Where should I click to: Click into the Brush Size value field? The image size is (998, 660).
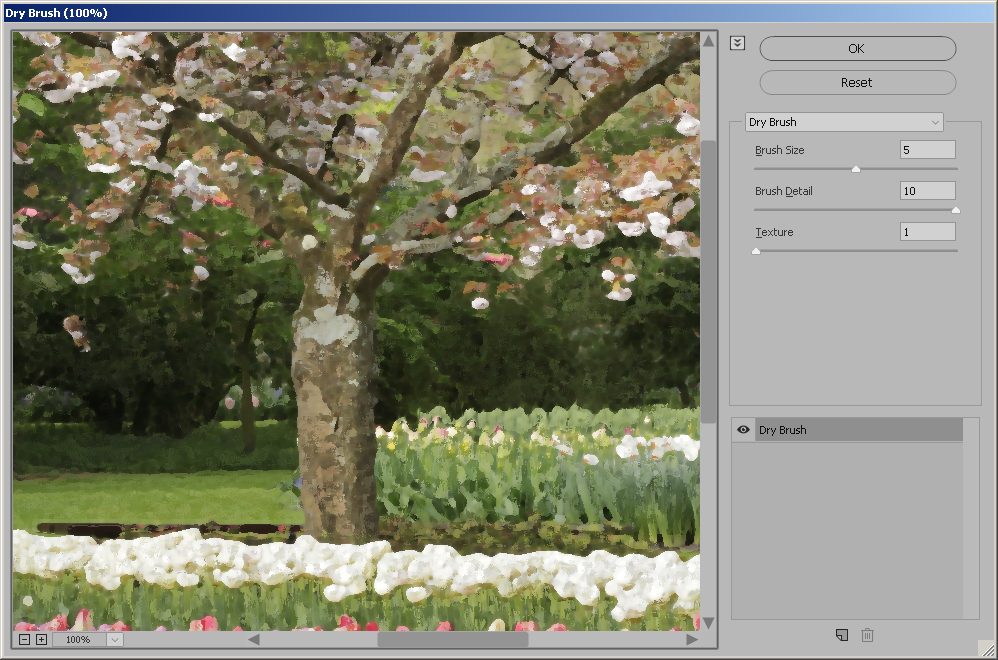point(927,150)
